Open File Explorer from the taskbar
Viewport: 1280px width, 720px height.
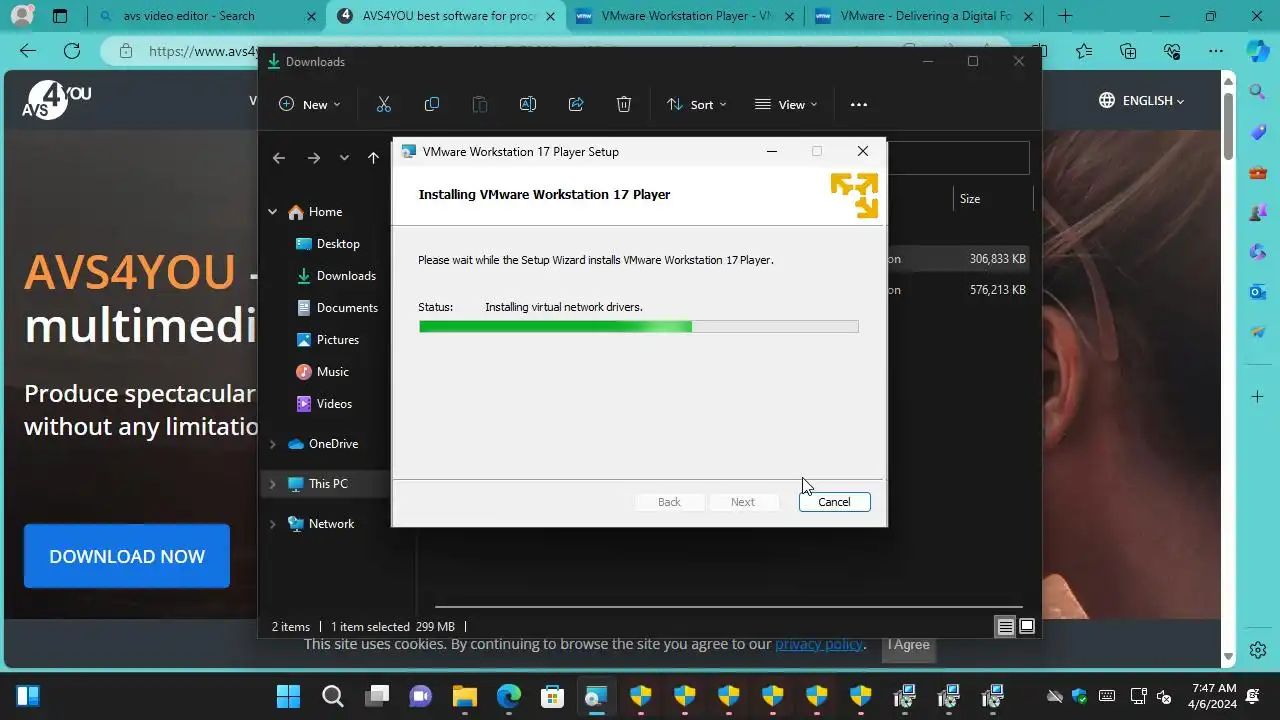click(464, 696)
